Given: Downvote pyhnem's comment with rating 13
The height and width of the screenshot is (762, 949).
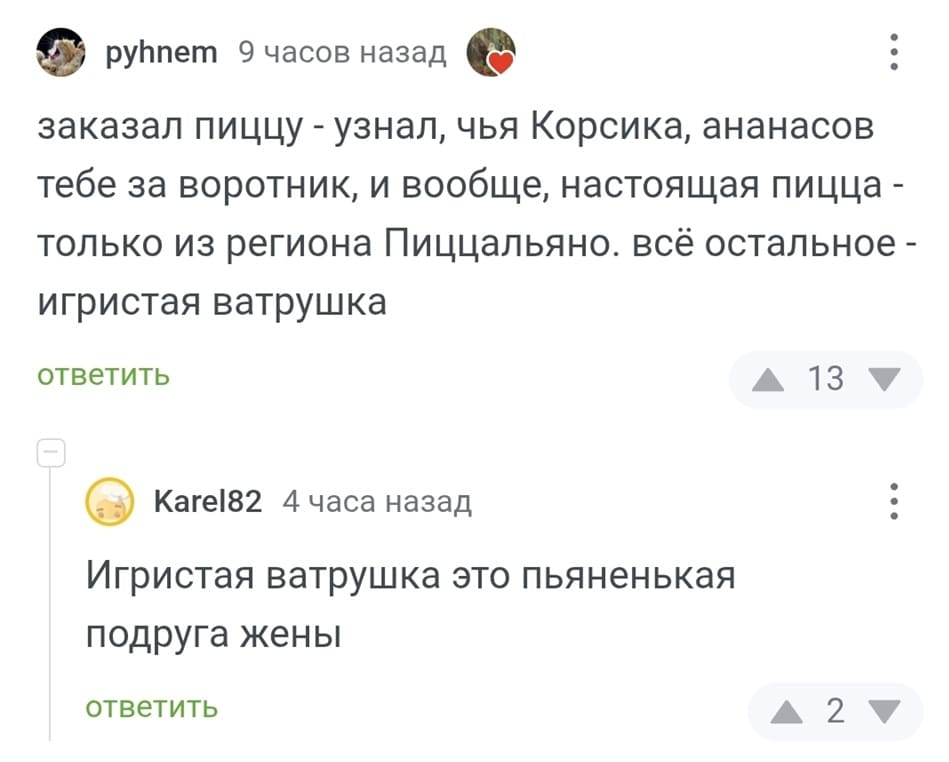Looking at the screenshot, I should 884,379.
